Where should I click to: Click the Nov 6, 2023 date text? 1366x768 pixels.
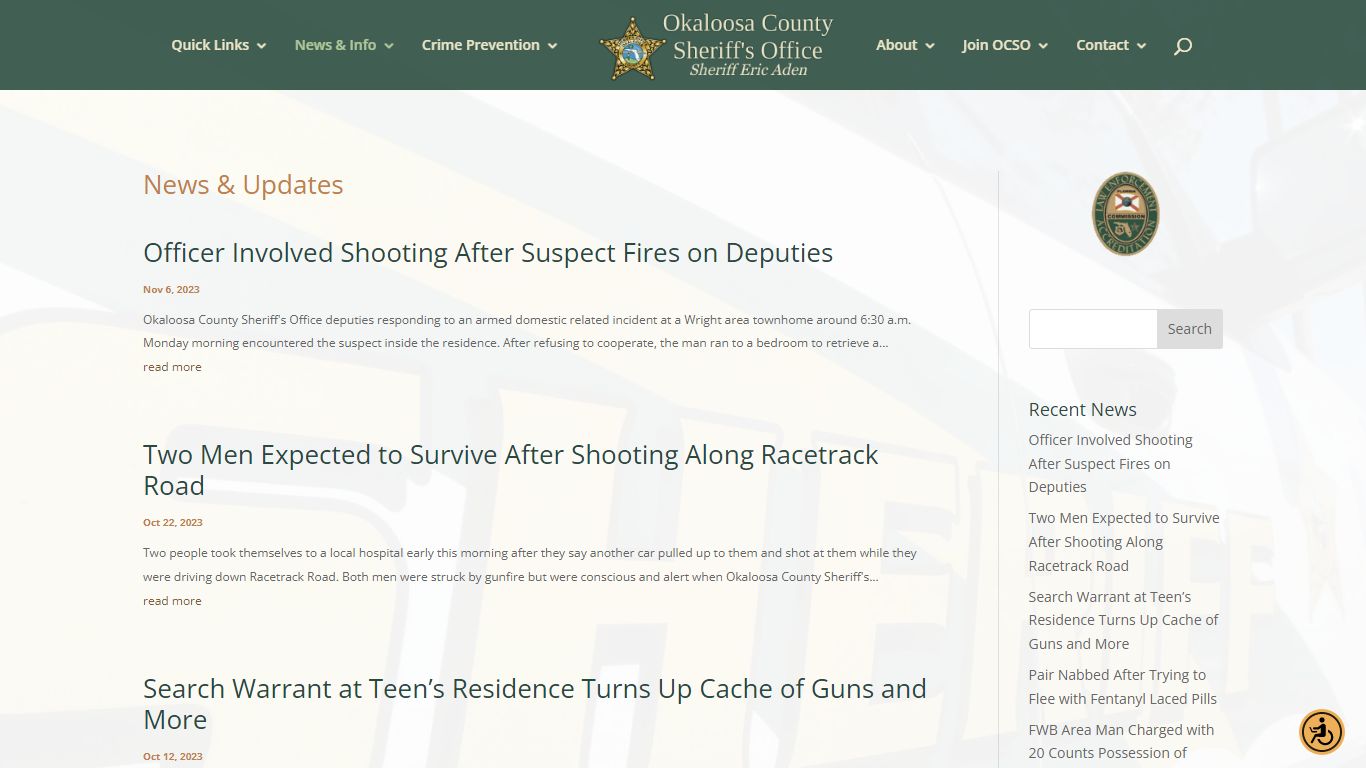[x=171, y=289]
